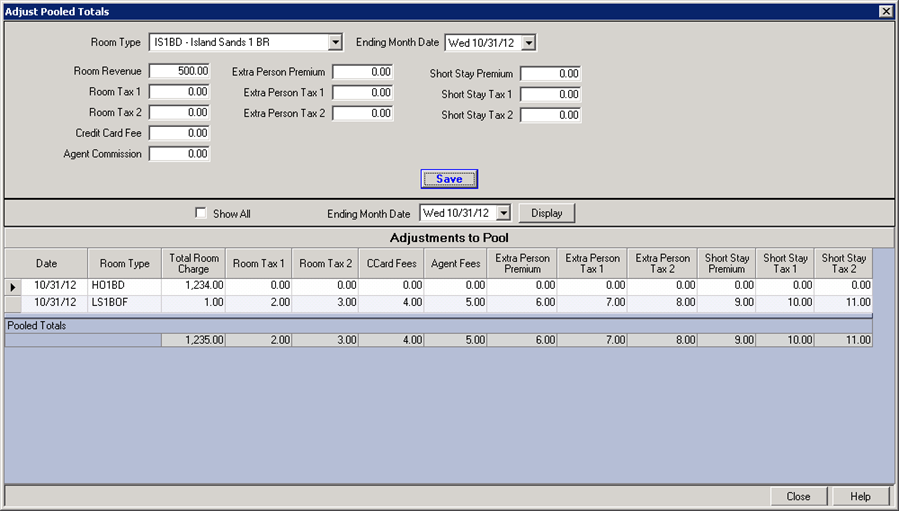This screenshot has height=511, width=899.
Task: Click the Help button
Action: tap(860, 496)
